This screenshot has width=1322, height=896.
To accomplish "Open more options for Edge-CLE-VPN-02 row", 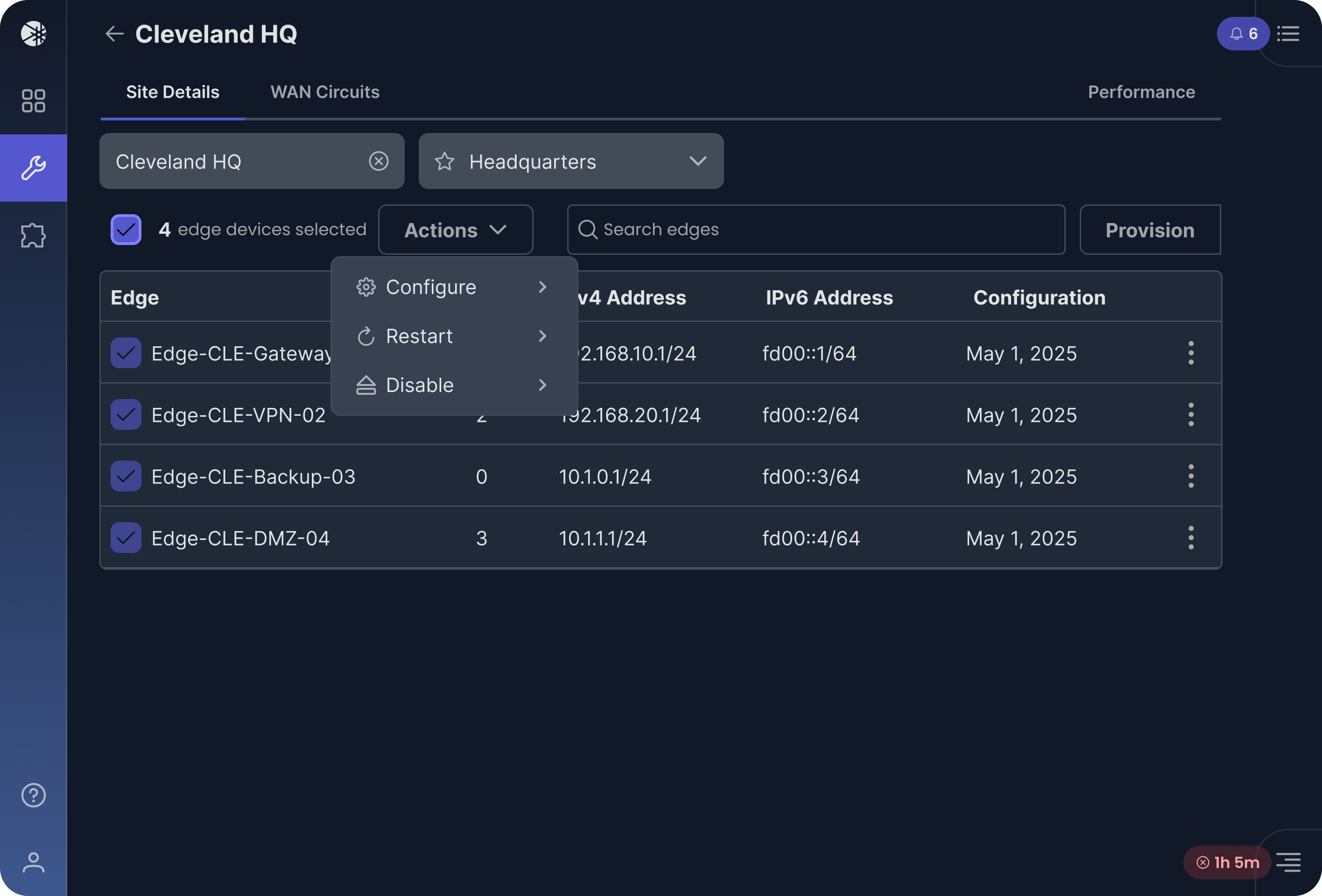I will click(1191, 414).
